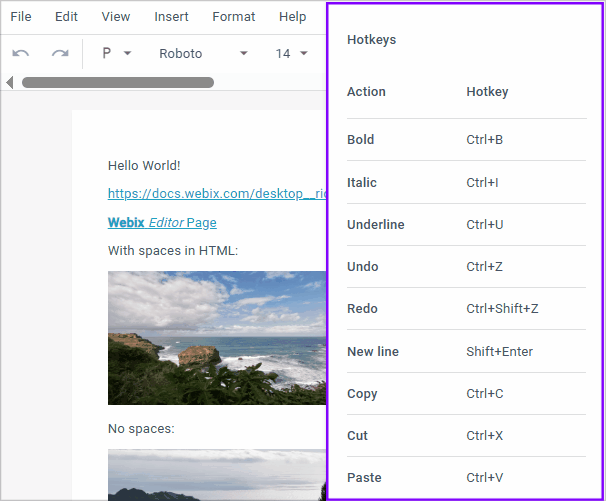Open the Edit menu
Viewport: 606px width, 501px height.
66,17
